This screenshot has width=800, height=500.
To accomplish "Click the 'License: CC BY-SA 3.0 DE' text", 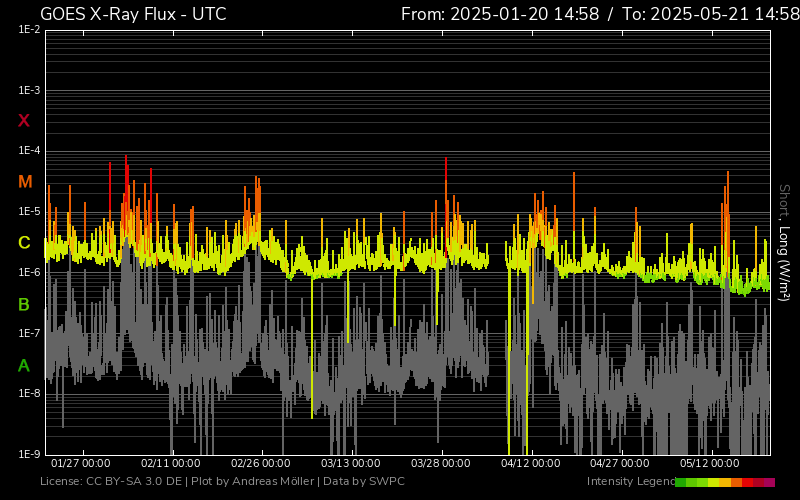I will pos(111,481).
